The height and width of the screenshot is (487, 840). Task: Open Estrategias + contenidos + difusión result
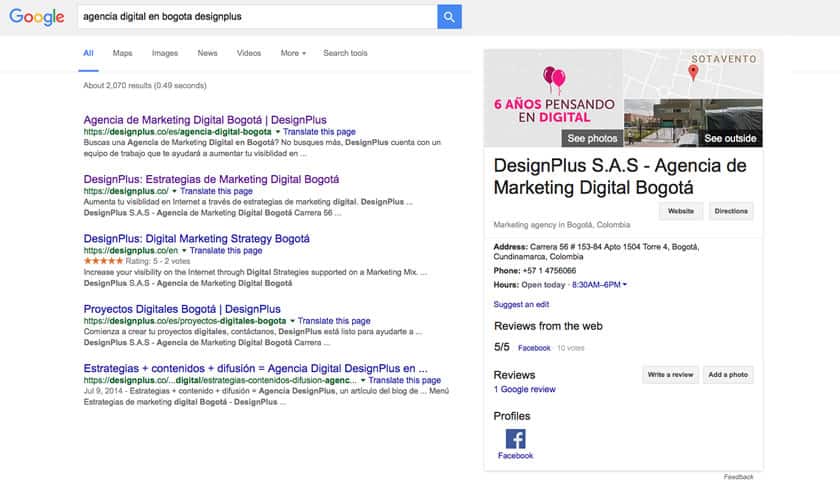[x=256, y=369]
